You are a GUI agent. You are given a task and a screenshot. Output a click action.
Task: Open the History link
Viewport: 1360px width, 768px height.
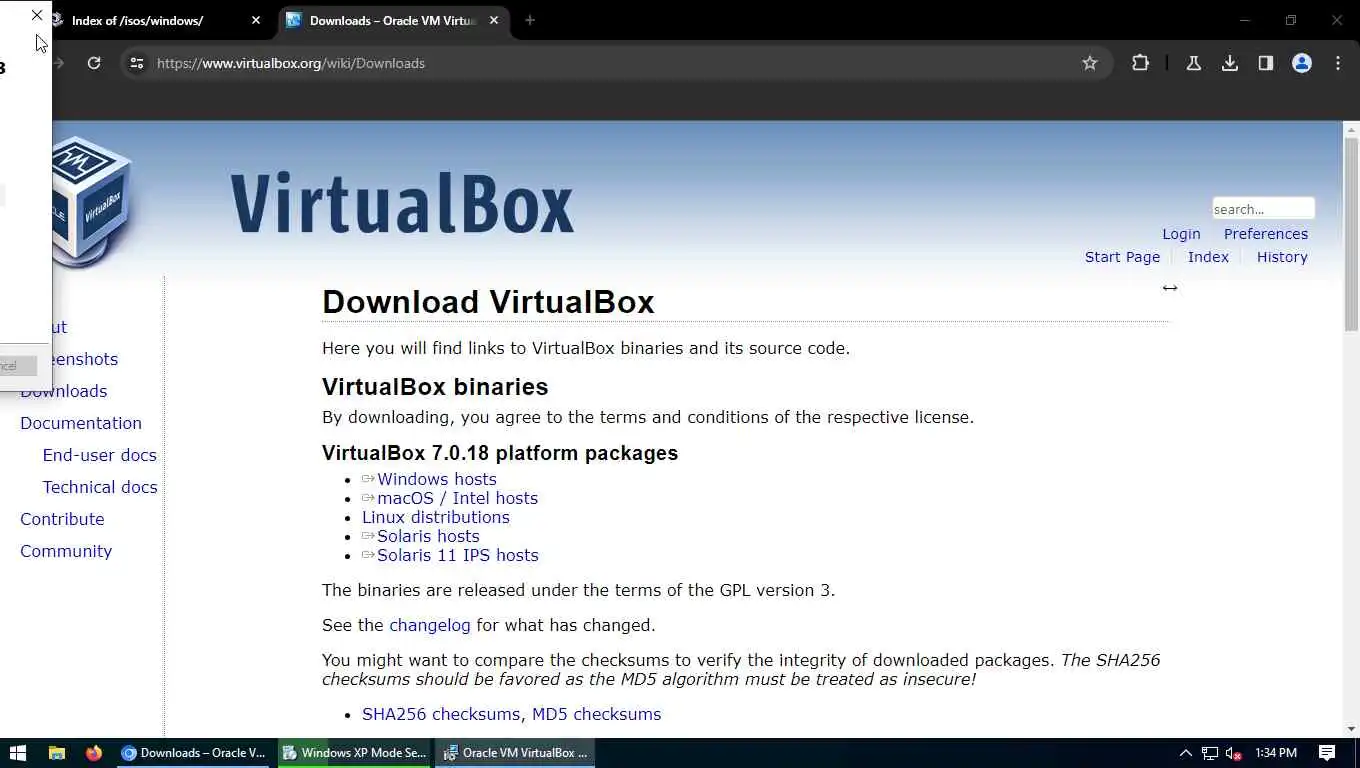pyautogui.click(x=1282, y=257)
